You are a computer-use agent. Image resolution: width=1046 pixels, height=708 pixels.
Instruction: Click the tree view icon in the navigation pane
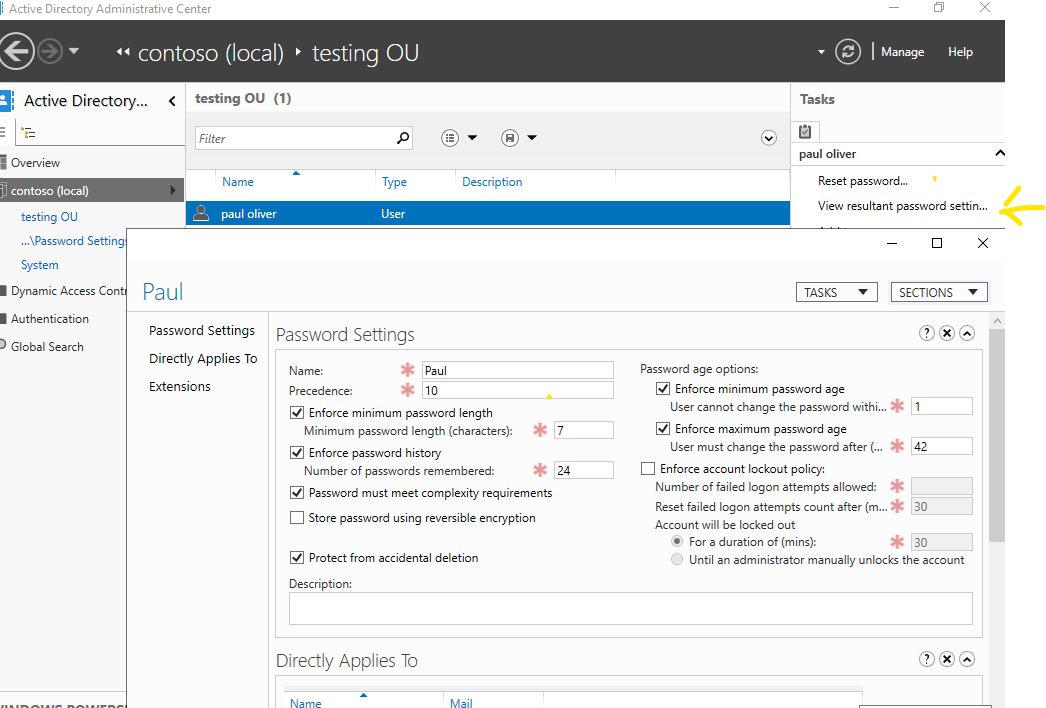point(28,131)
